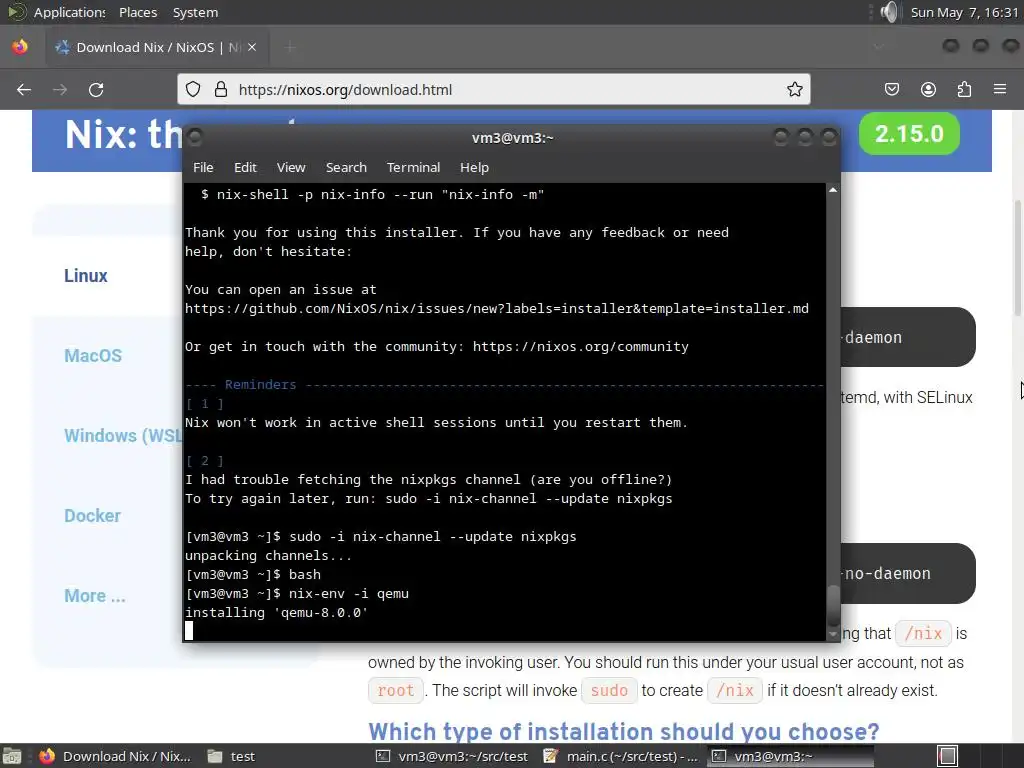Switch to main.c editor taskbar entry
Image resolution: width=1024 pixels, height=768 pixels.
(622, 756)
